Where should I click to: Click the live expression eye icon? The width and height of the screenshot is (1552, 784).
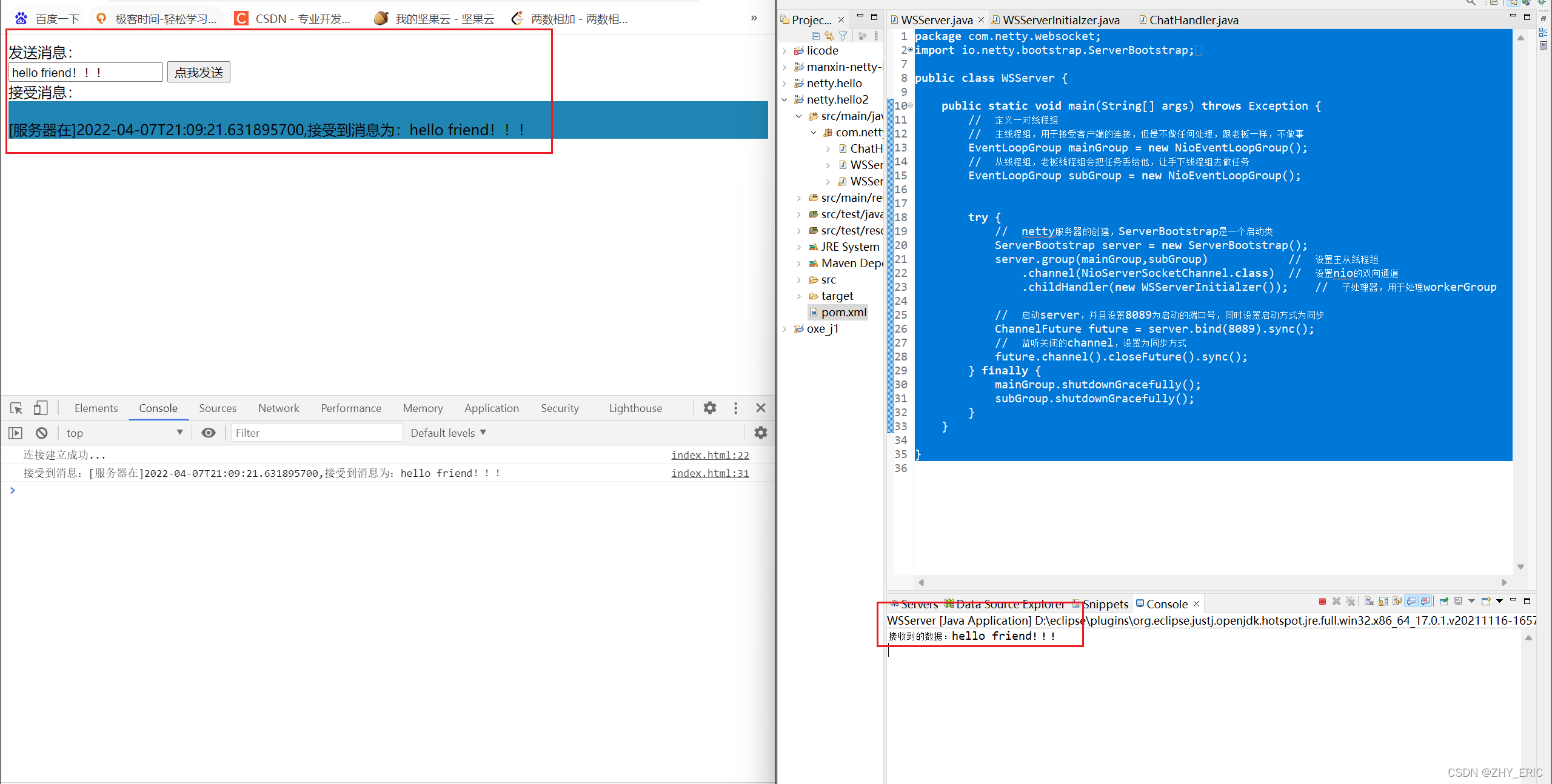[x=208, y=433]
